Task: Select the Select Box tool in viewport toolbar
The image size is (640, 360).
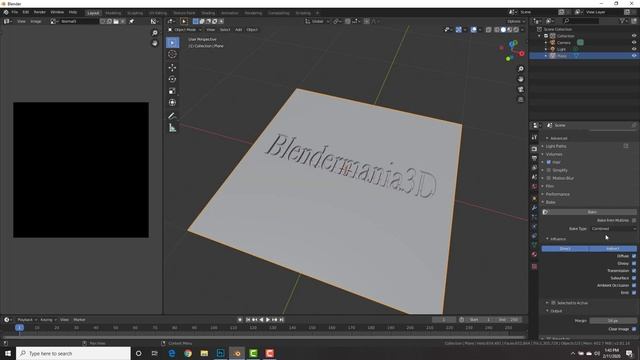Action: pos(173,43)
